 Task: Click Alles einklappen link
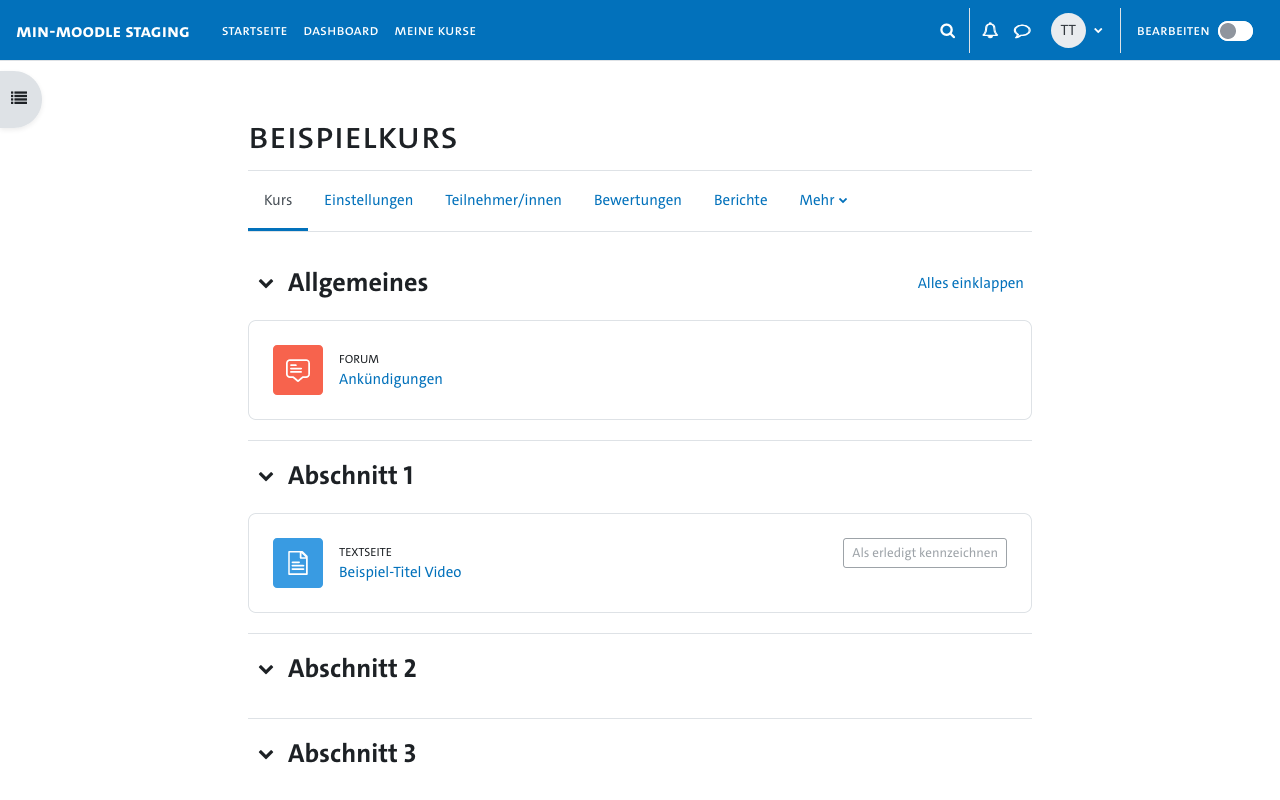[x=970, y=283]
